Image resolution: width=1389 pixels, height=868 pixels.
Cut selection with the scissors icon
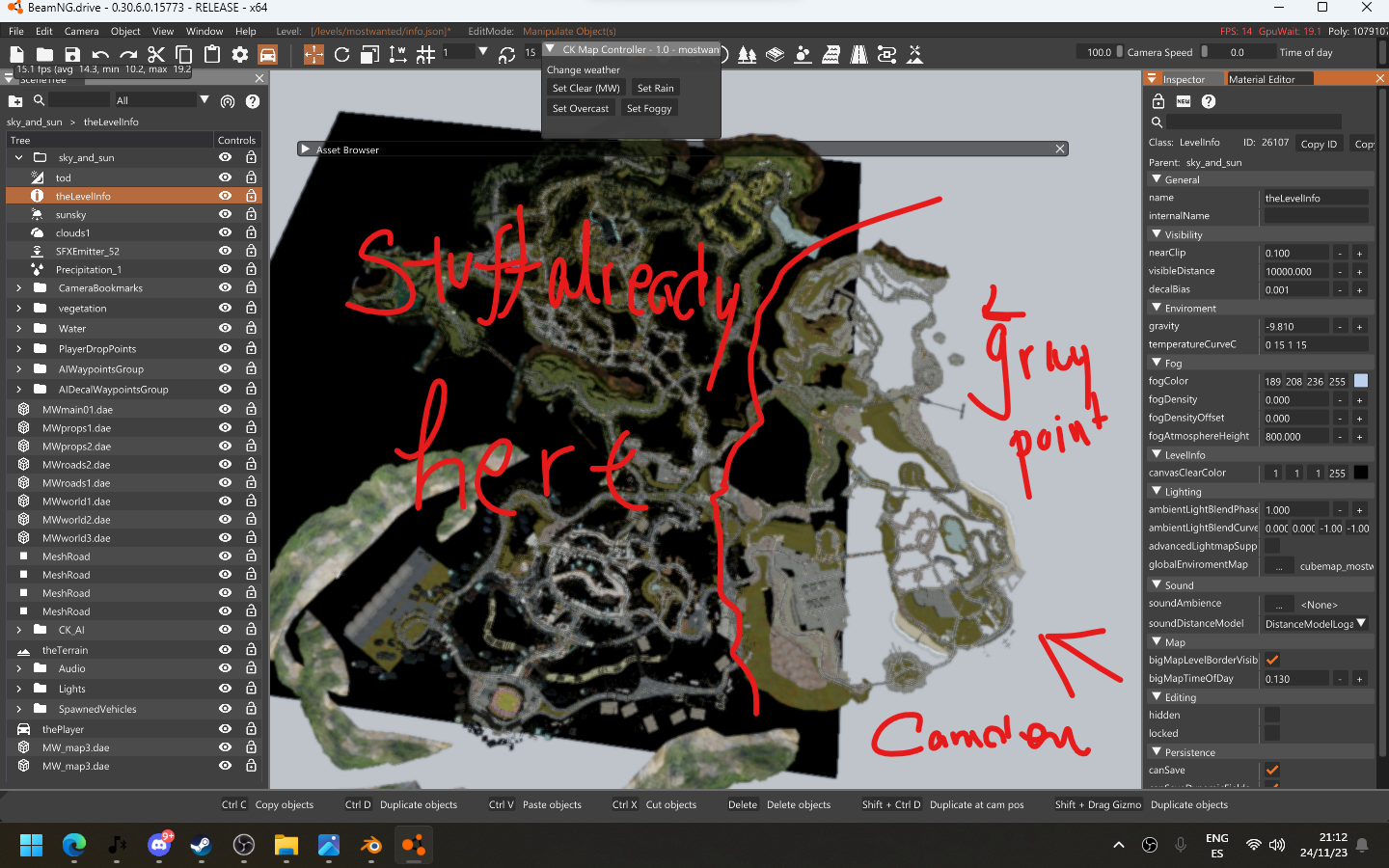156,55
